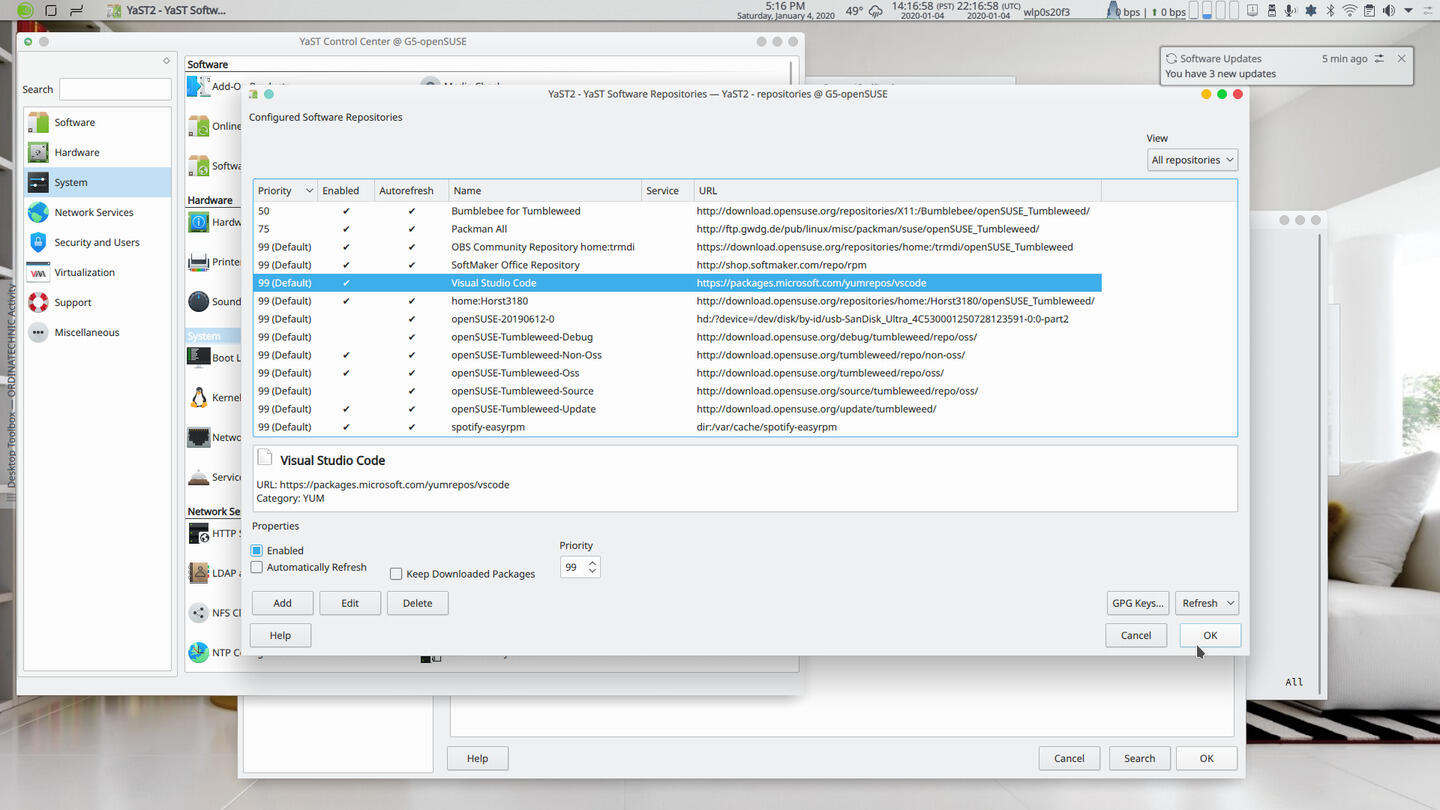1440x810 pixels.
Task: Open the Printer module icon
Action: pyautogui.click(x=198, y=262)
